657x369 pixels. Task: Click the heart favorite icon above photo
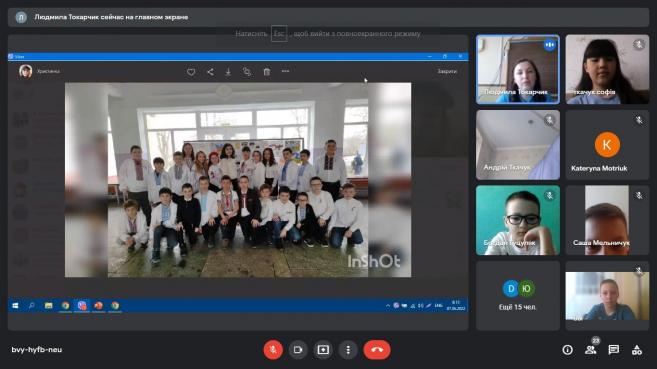click(x=191, y=72)
